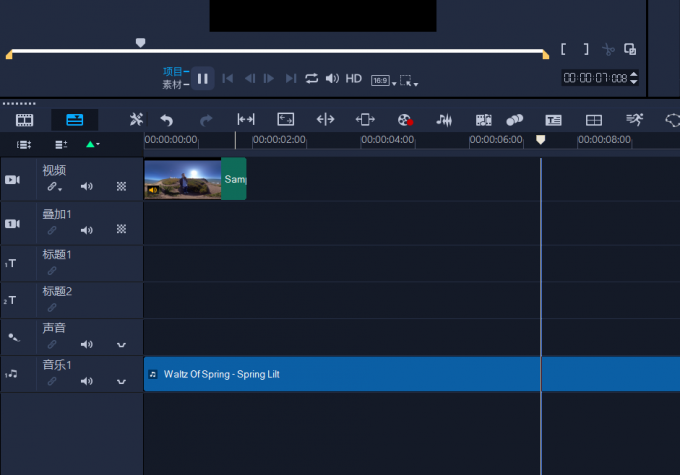The width and height of the screenshot is (680, 475).
Task: Expand the 音乐1 track chevron
Action: coord(121,381)
